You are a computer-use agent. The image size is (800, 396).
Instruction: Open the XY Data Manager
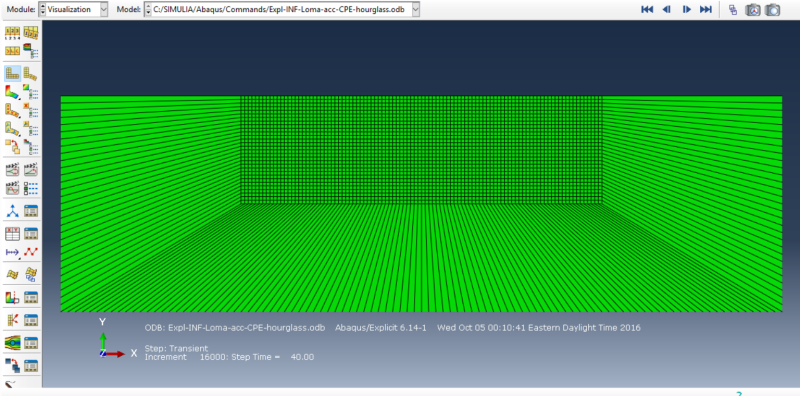pos(31,234)
